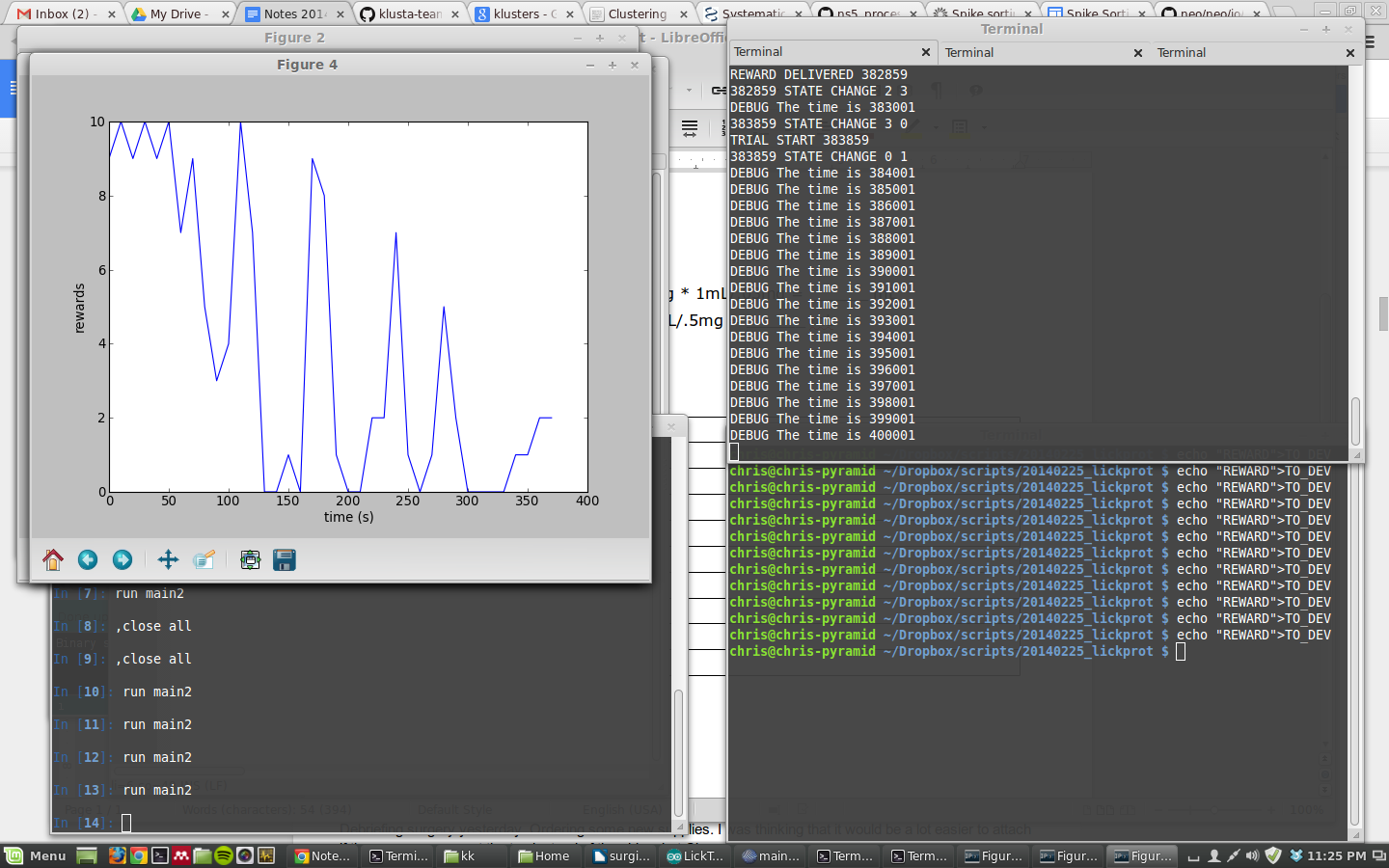Activate the Pan tool in Figure 4
This screenshot has width=1389, height=868.
coord(167,559)
